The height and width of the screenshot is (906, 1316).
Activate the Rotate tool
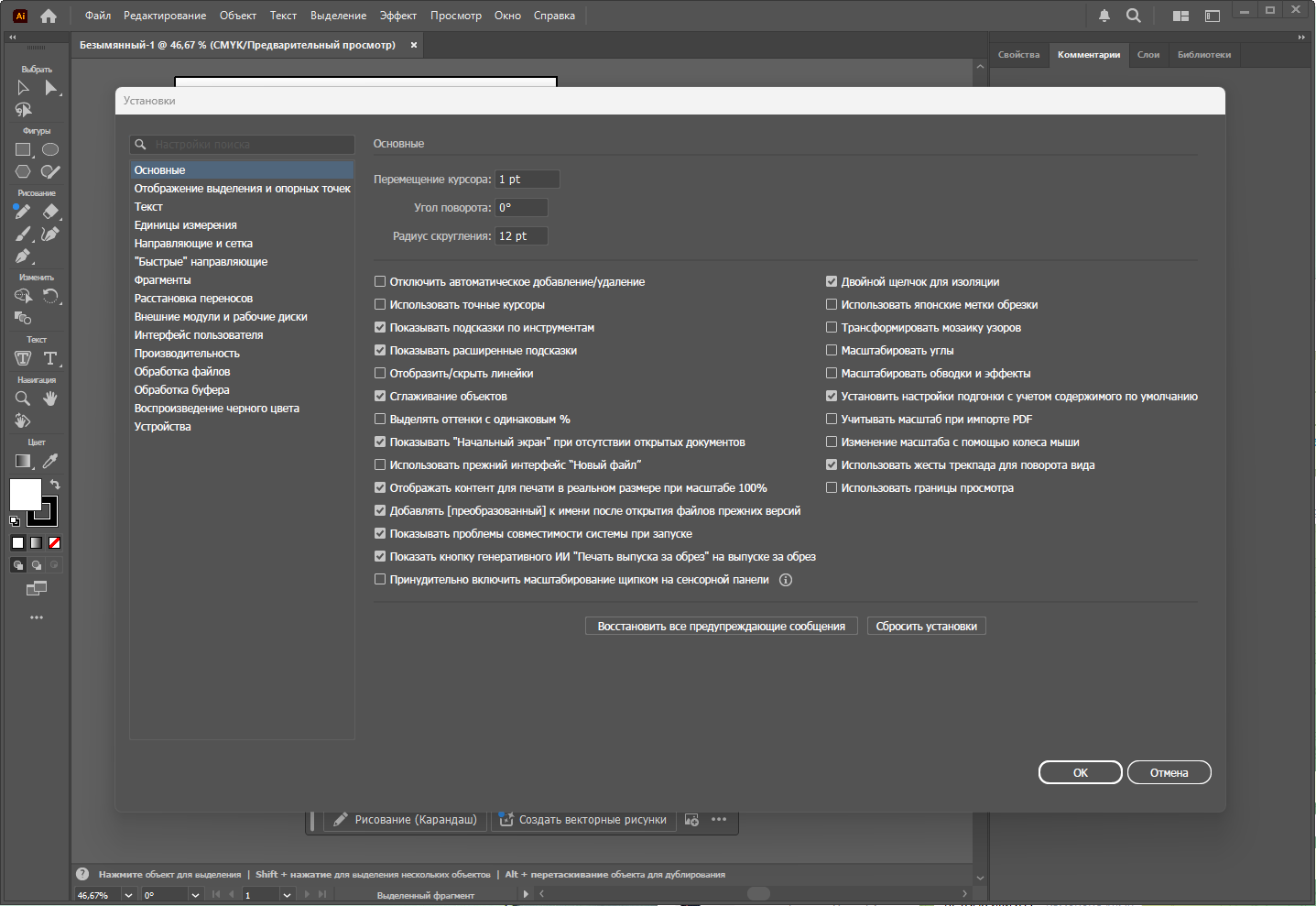[50, 296]
